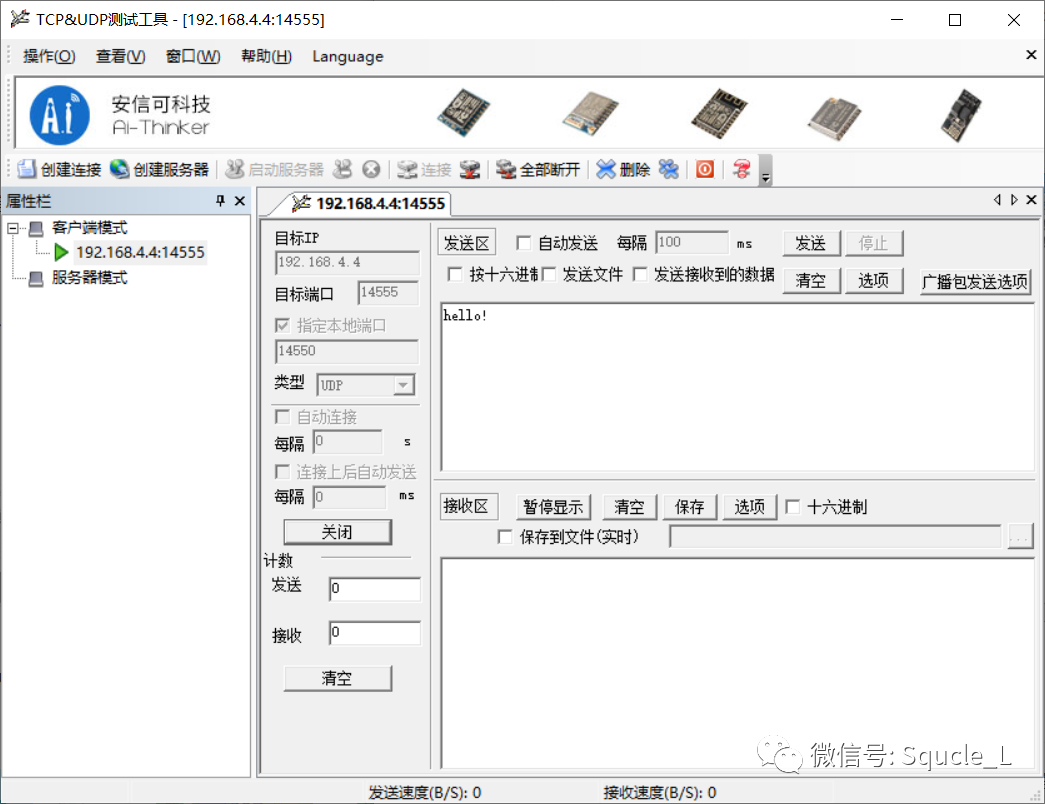
Task: Click the last black module image in banner
Action: point(962,115)
